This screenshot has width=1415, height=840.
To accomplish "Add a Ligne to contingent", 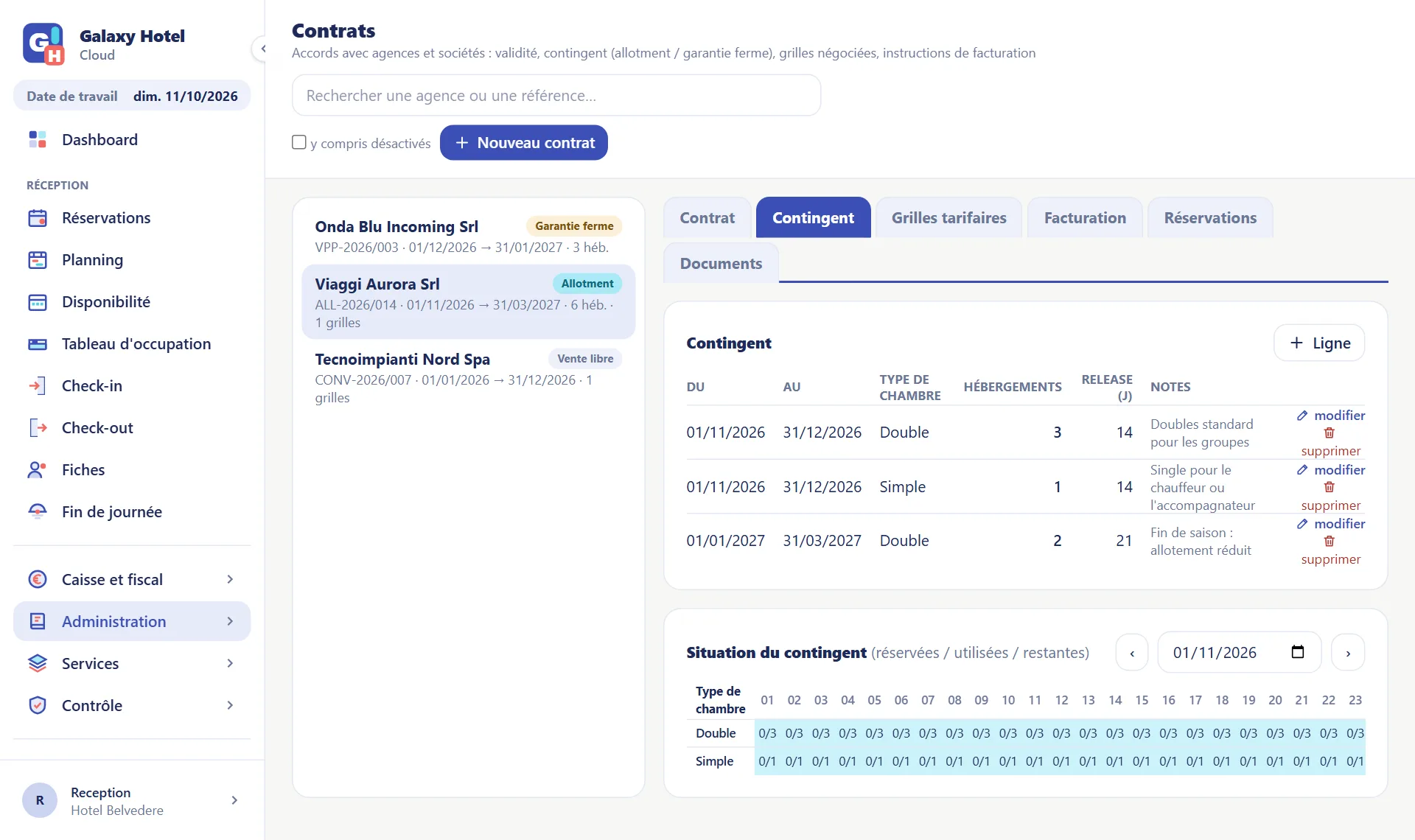I will [1319, 343].
